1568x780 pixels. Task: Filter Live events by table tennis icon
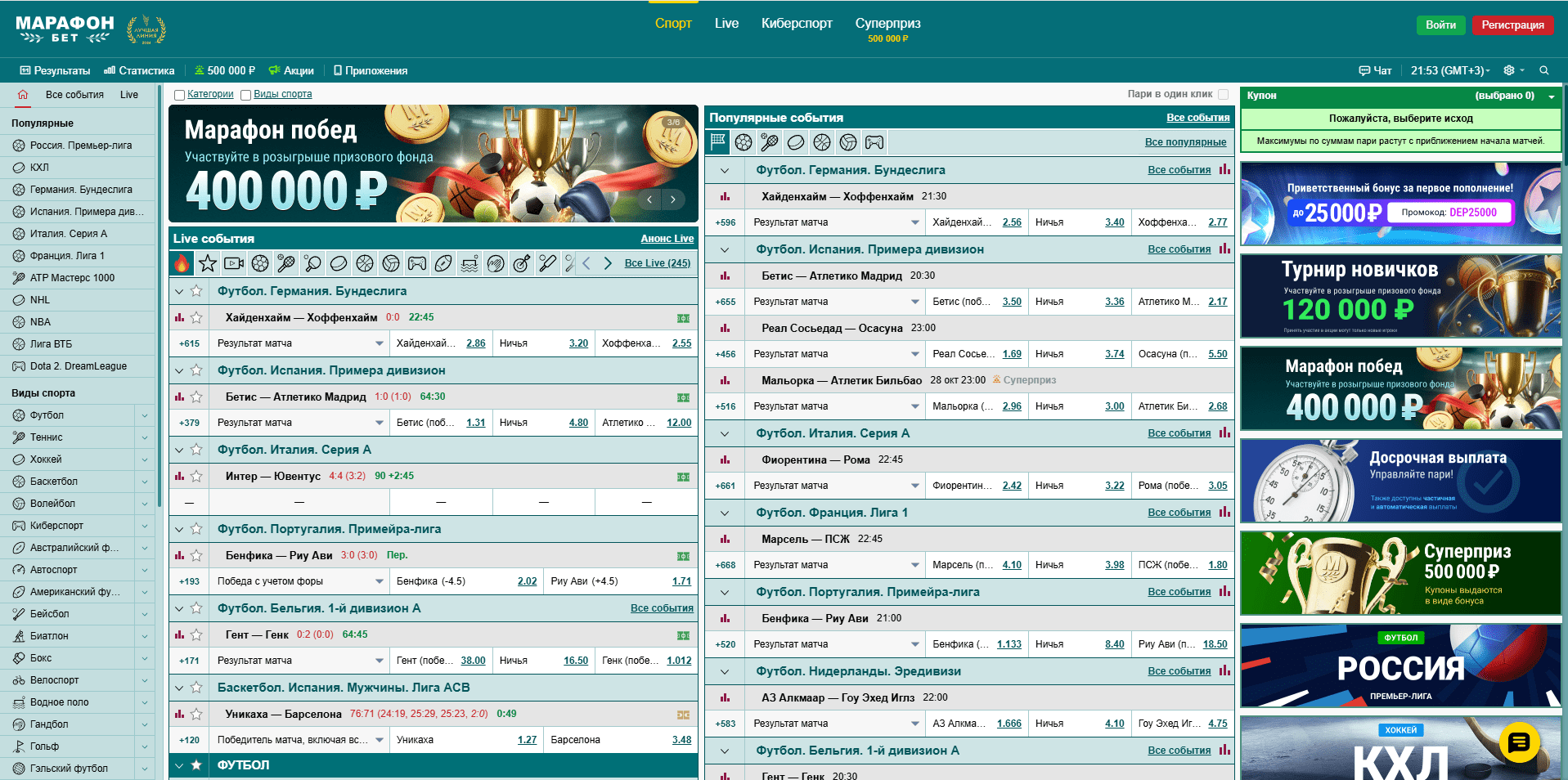312,263
